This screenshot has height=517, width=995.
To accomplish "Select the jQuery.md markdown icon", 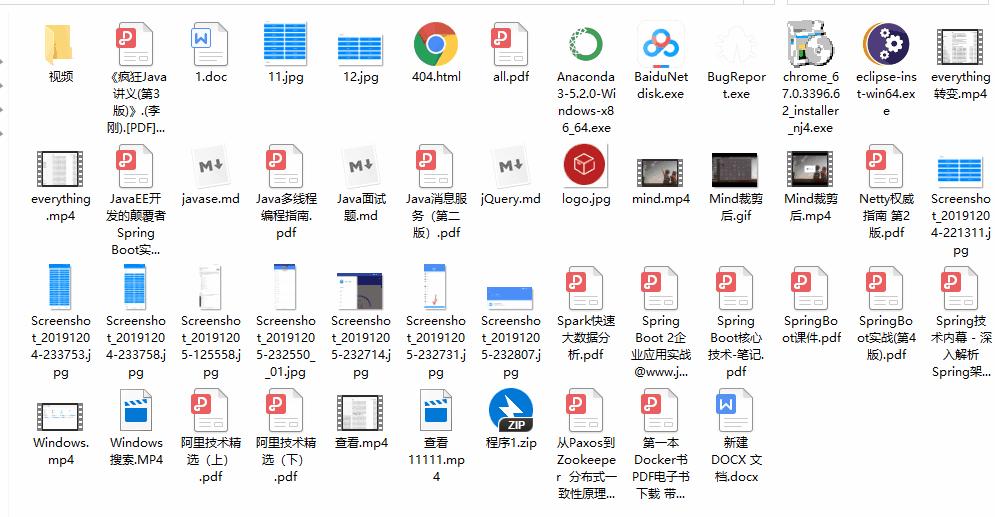I will [x=510, y=166].
